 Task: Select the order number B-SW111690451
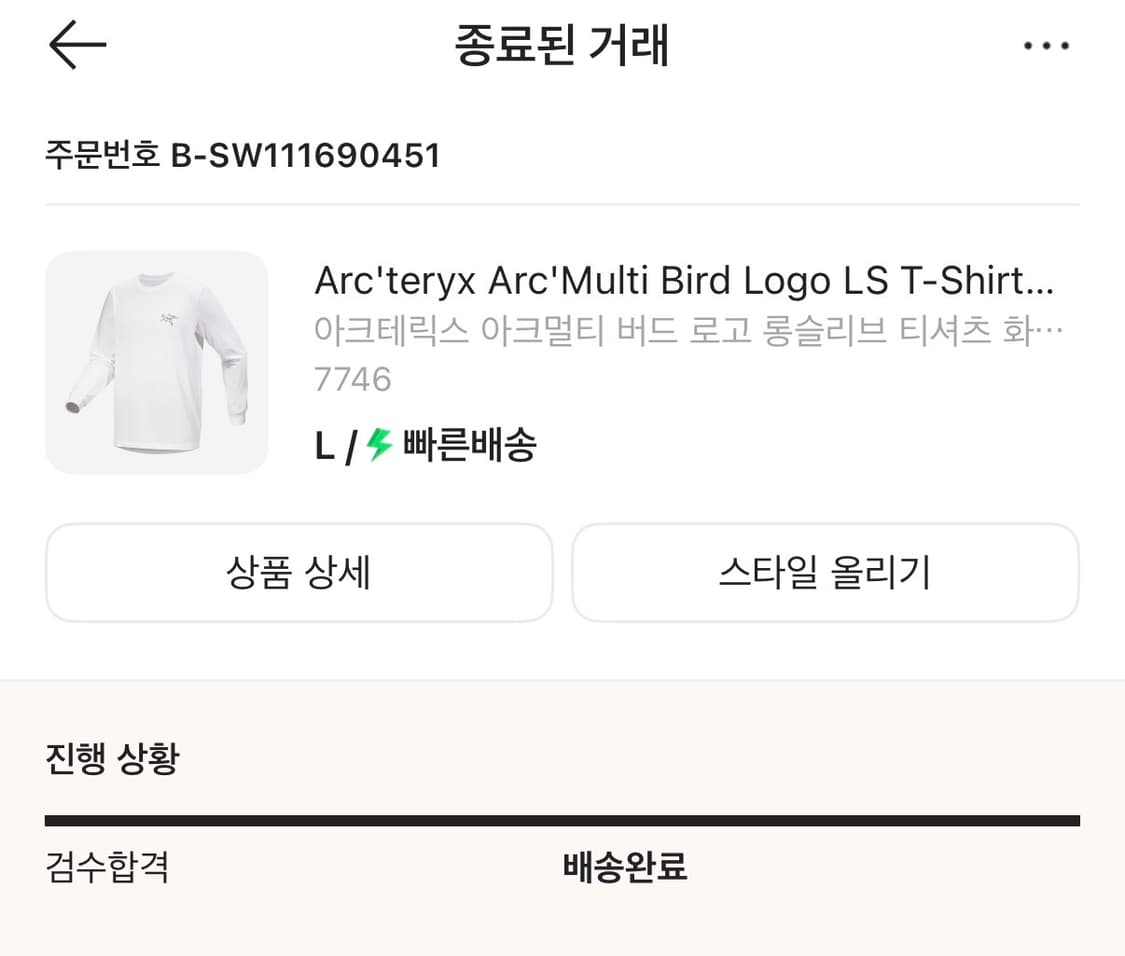coord(306,156)
